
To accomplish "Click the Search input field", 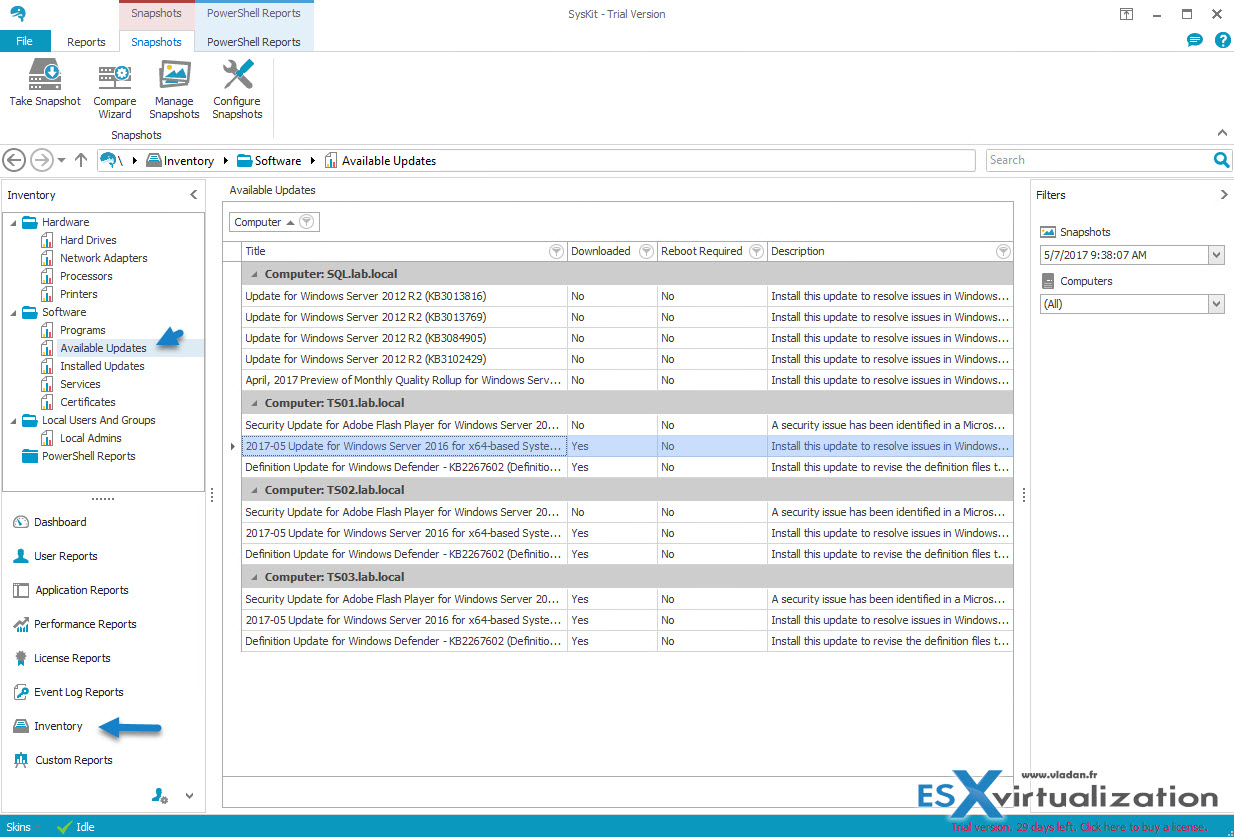I will coord(1098,160).
